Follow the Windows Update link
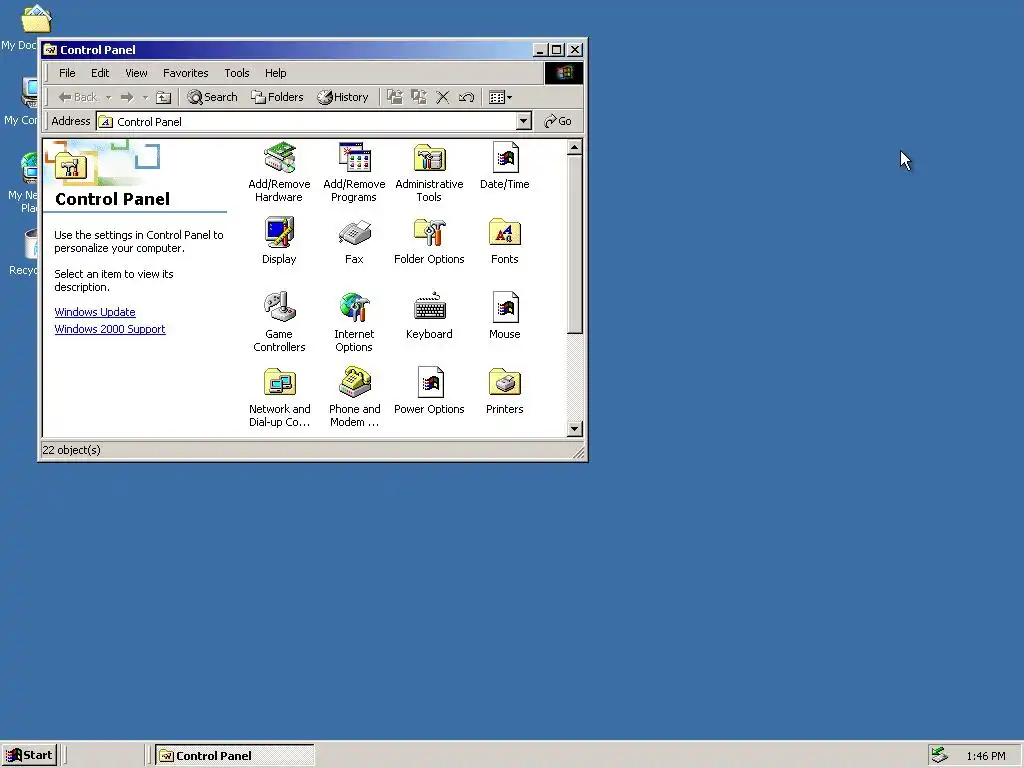The width and height of the screenshot is (1024, 768). coord(95,312)
